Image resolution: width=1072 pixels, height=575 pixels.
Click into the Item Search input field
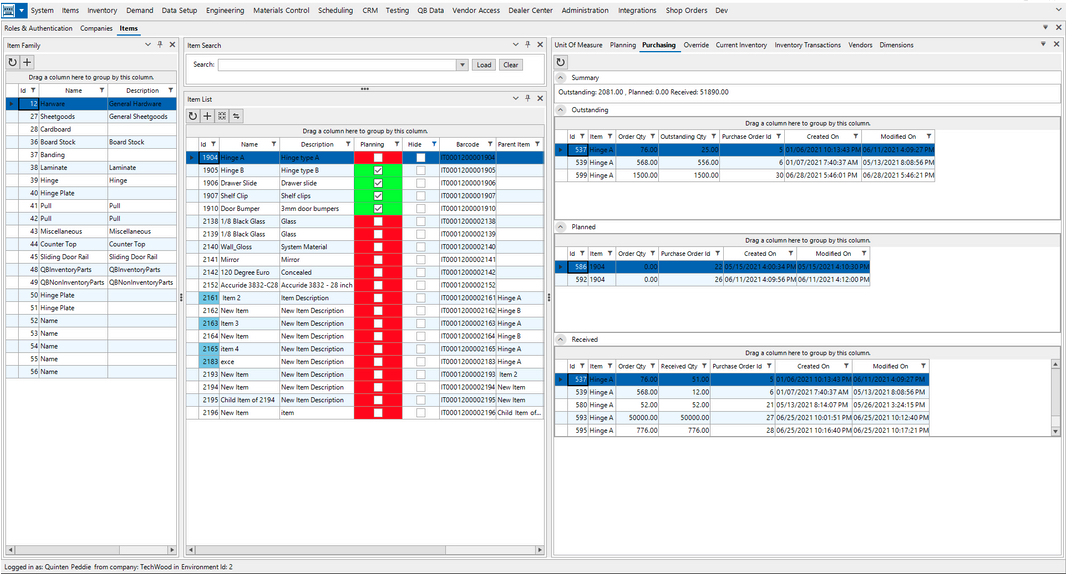tap(338, 65)
